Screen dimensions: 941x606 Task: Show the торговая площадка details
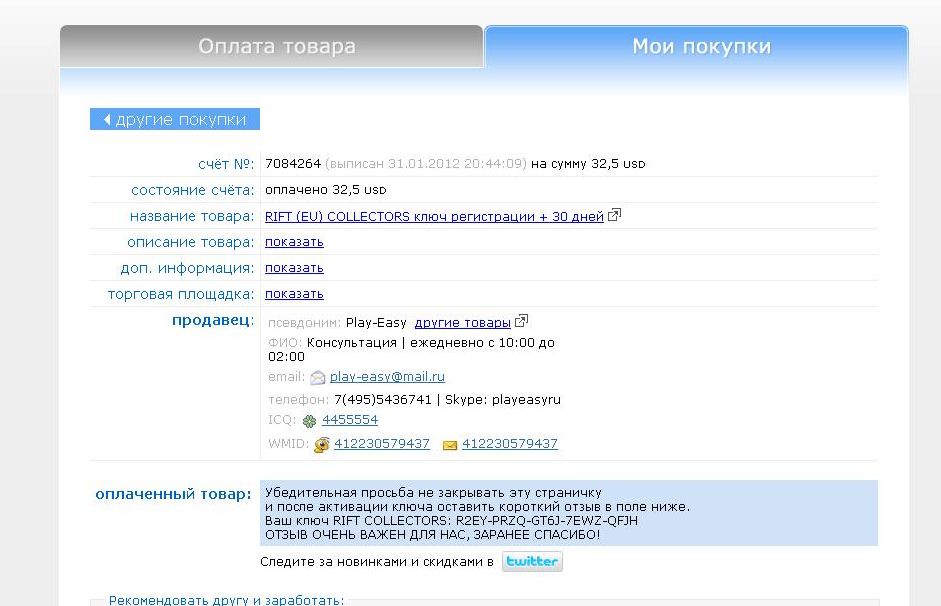click(x=294, y=293)
